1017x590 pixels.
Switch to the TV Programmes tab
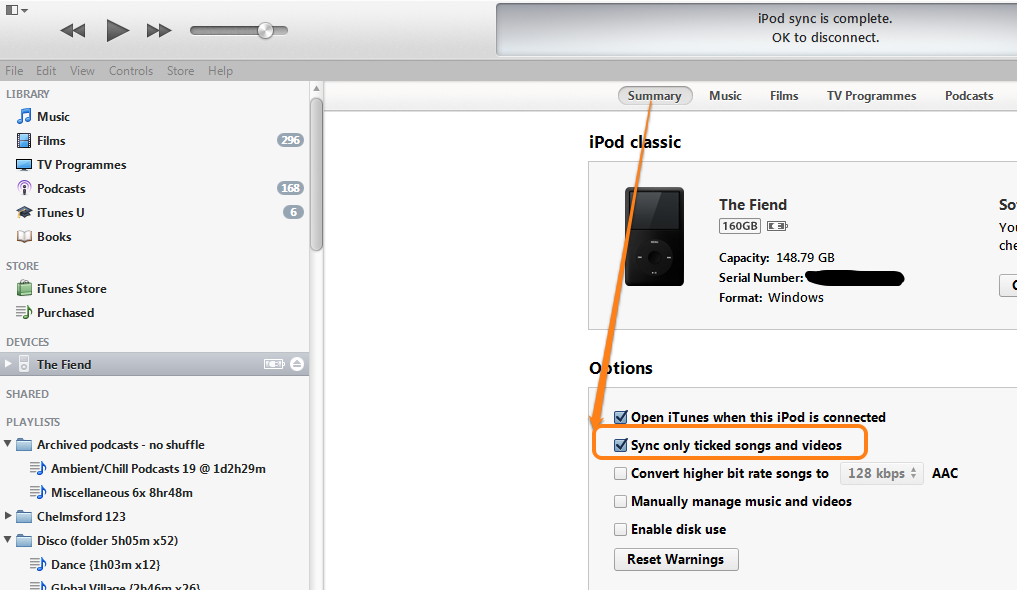pos(871,96)
